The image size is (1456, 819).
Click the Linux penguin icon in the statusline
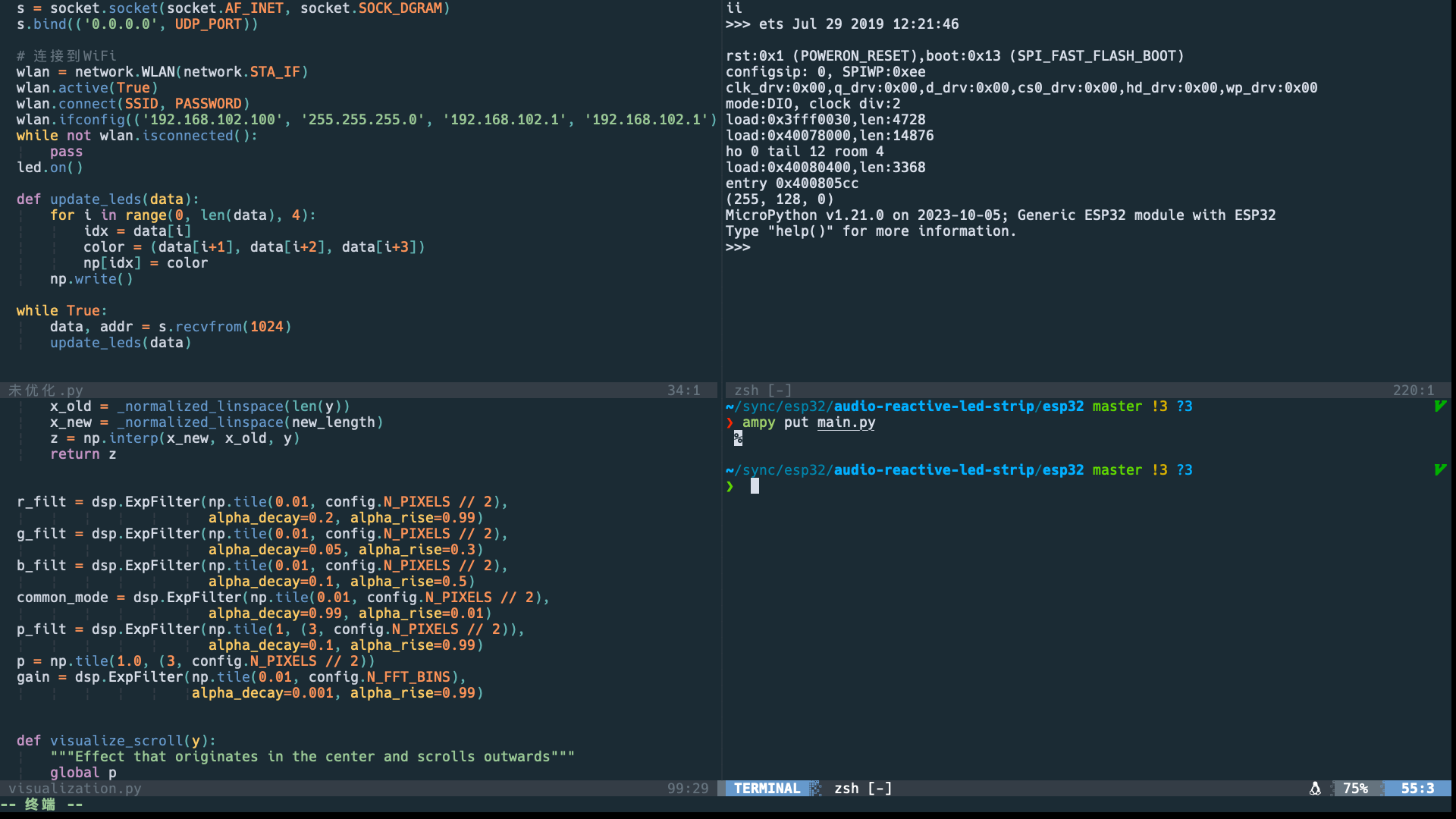coord(1315,789)
